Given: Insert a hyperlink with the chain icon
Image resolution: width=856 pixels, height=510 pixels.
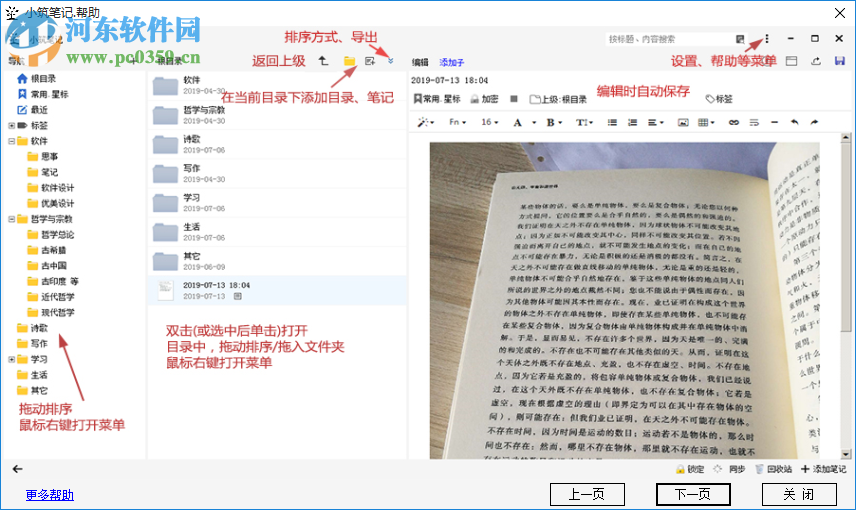Looking at the screenshot, I should [734, 122].
